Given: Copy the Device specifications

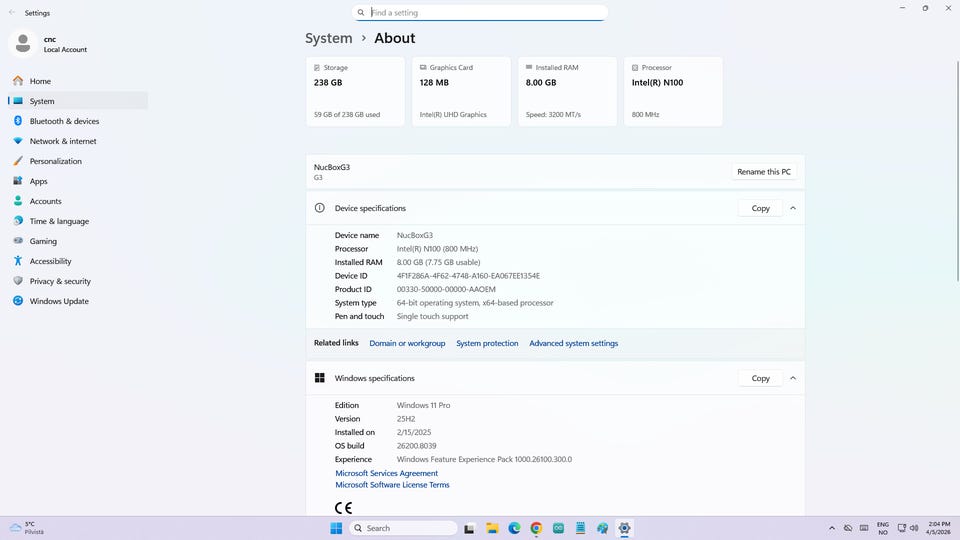Looking at the screenshot, I should 760,208.
